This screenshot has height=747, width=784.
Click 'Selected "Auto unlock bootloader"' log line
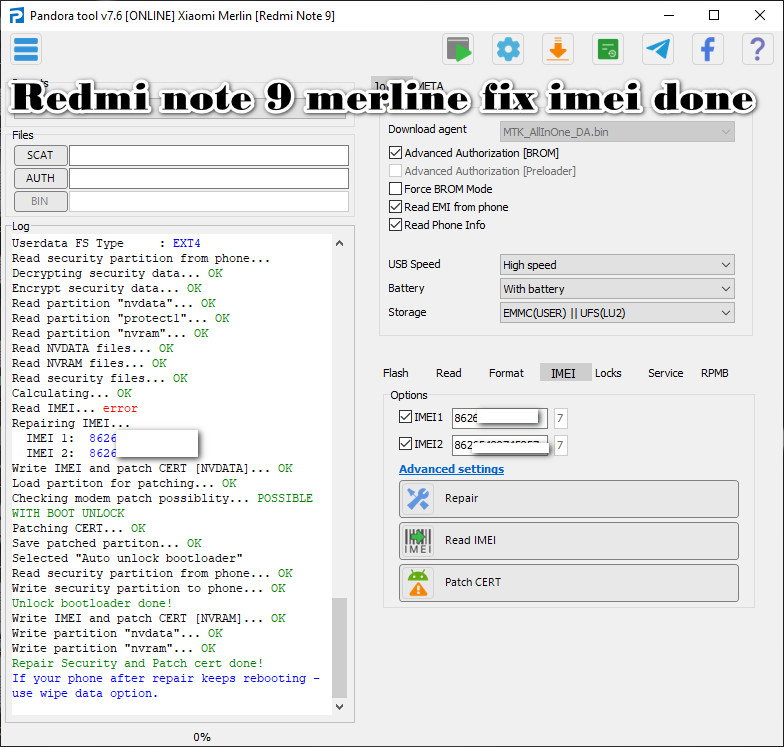[x=127, y=558]
